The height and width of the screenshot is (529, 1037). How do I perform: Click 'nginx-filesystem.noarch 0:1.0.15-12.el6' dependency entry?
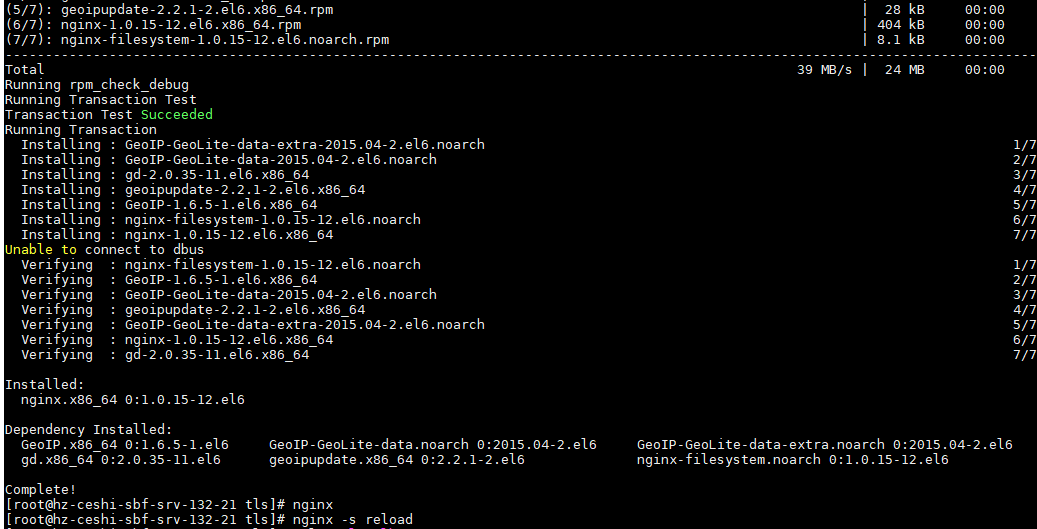point(792,460)
